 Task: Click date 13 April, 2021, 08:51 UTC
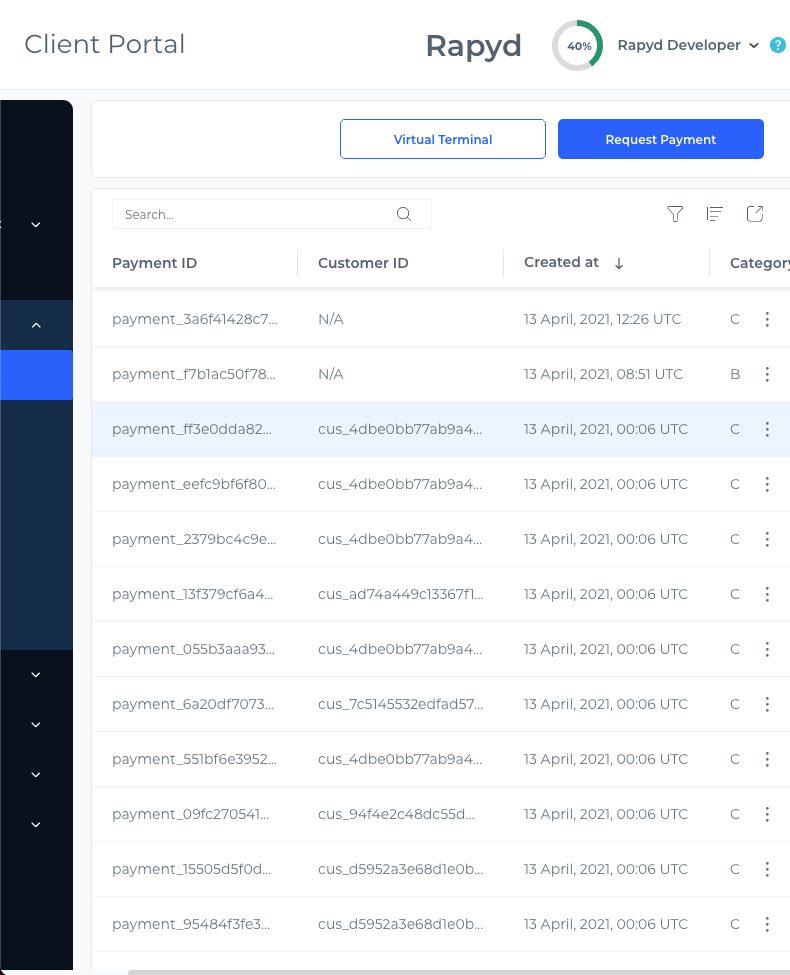point(603,374)
